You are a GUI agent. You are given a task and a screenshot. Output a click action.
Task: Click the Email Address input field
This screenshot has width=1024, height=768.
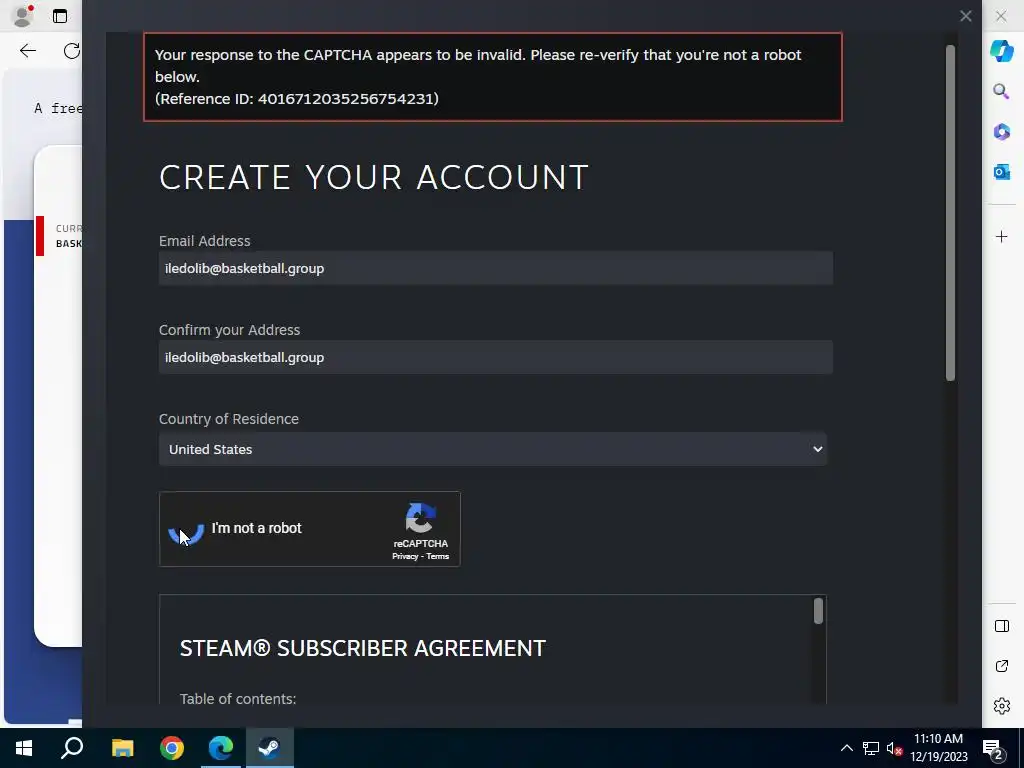(x=496, y=268)
